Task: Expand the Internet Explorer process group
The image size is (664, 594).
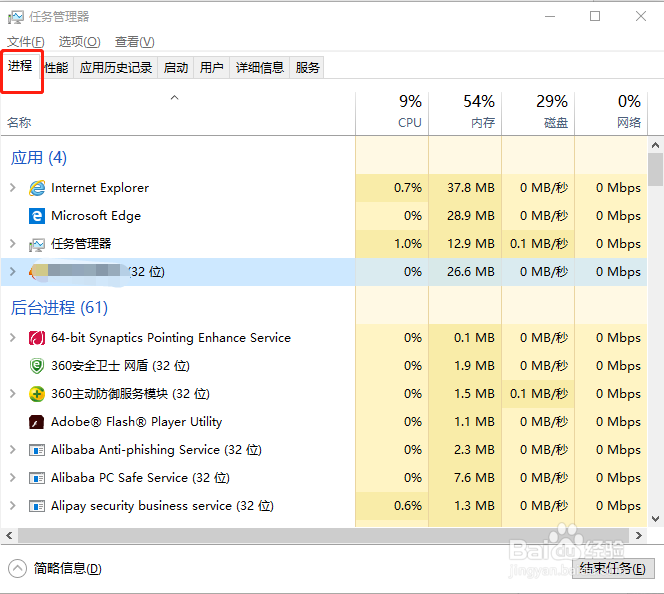Action: 13,188
